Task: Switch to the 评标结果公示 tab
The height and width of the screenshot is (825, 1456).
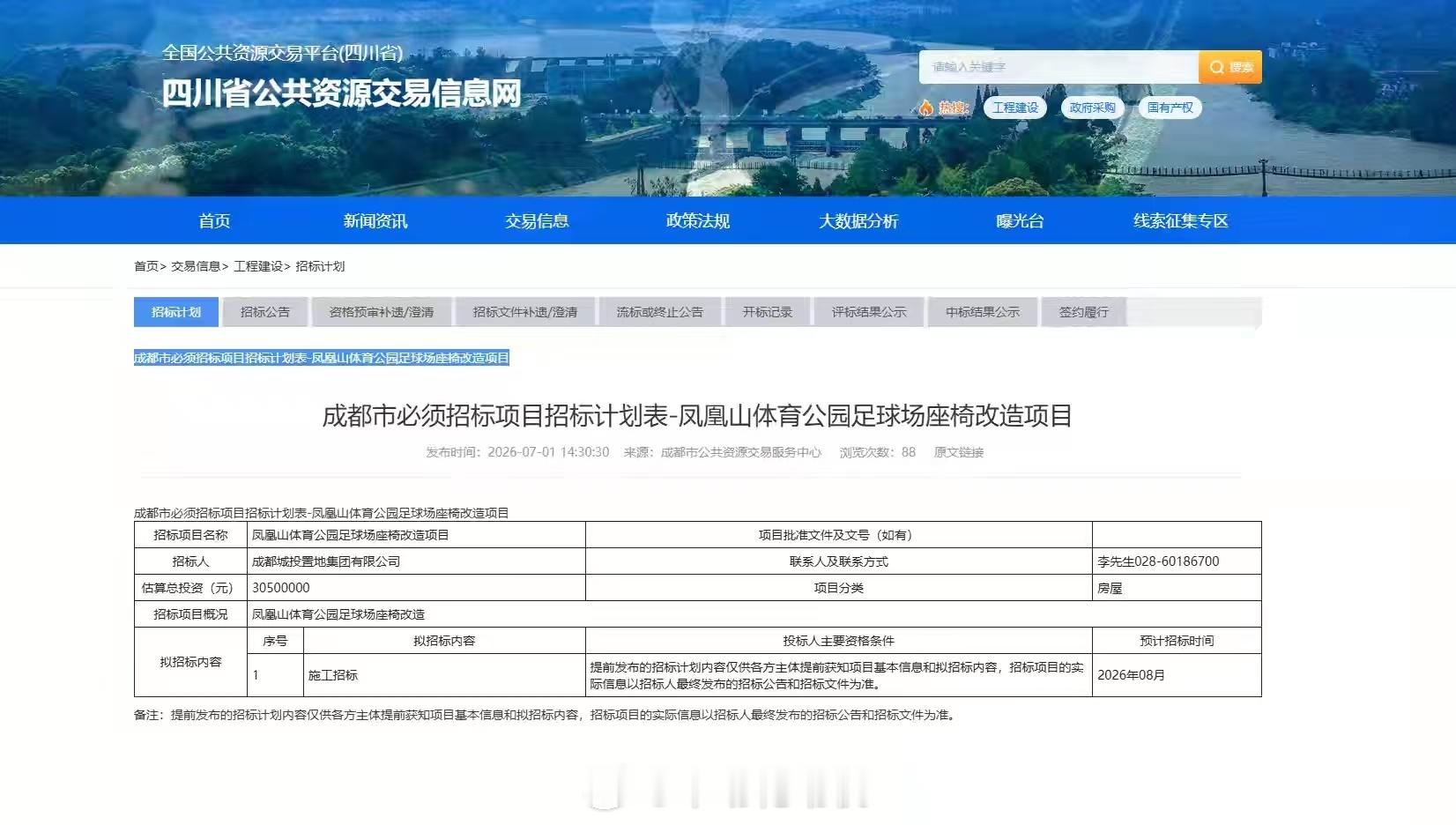Action: point(869,312)
